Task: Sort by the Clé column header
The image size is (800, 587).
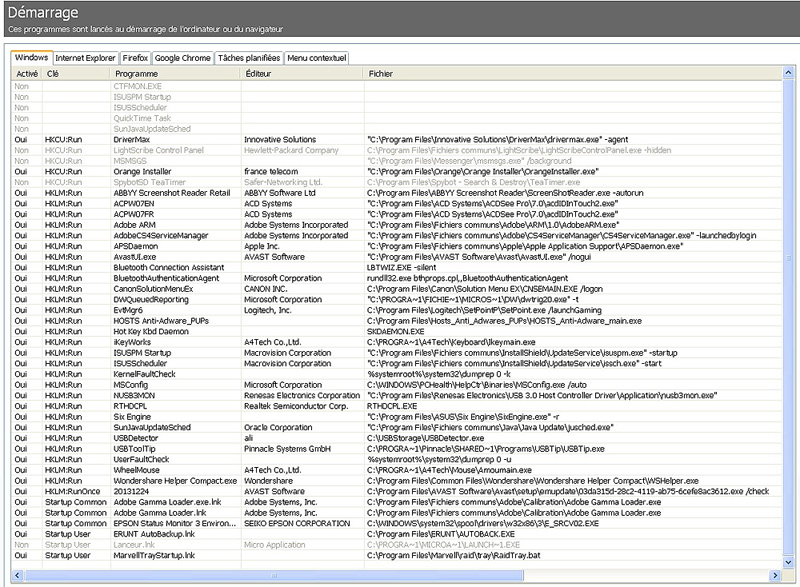Action: (76, 73)
